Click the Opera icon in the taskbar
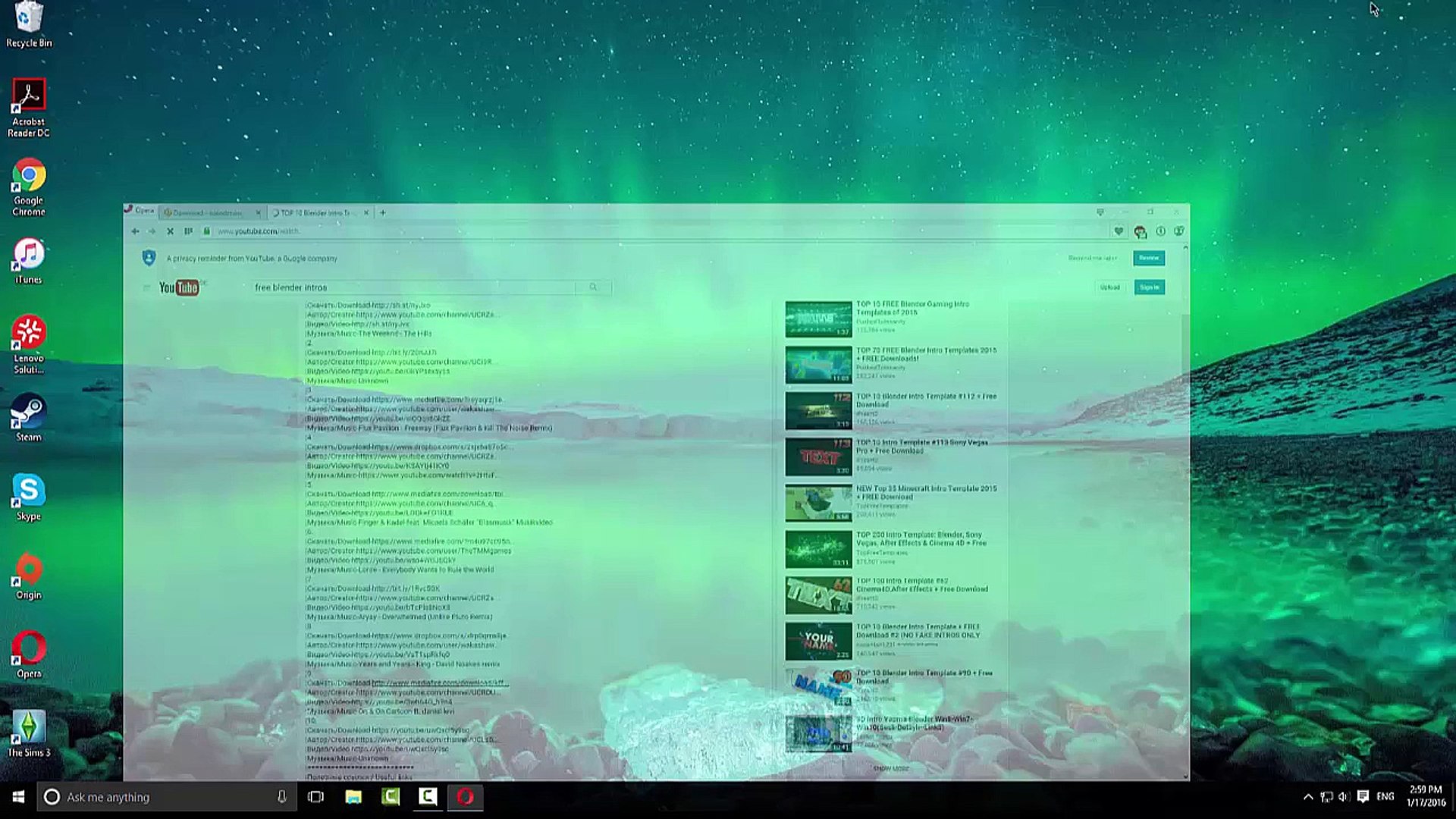Viewport: 1456px width, 819px height. [x=465, y=796]
